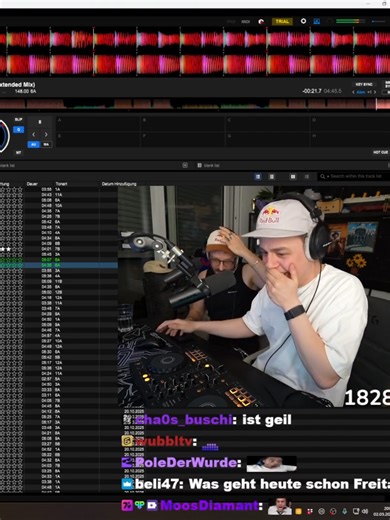Viewport: 390px width, 520px height.
Task: Click the emote image in RoleDerWurde's message
Action: pos(271,464)
